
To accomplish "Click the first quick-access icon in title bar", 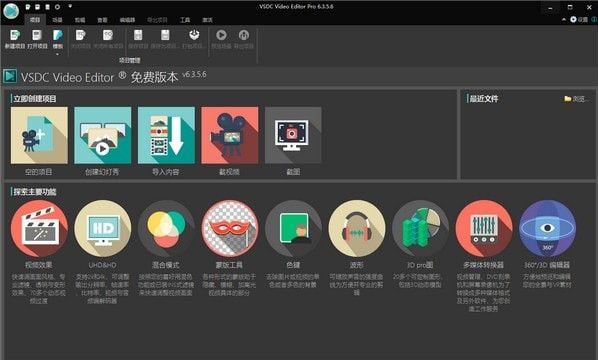I will (28, 7).
